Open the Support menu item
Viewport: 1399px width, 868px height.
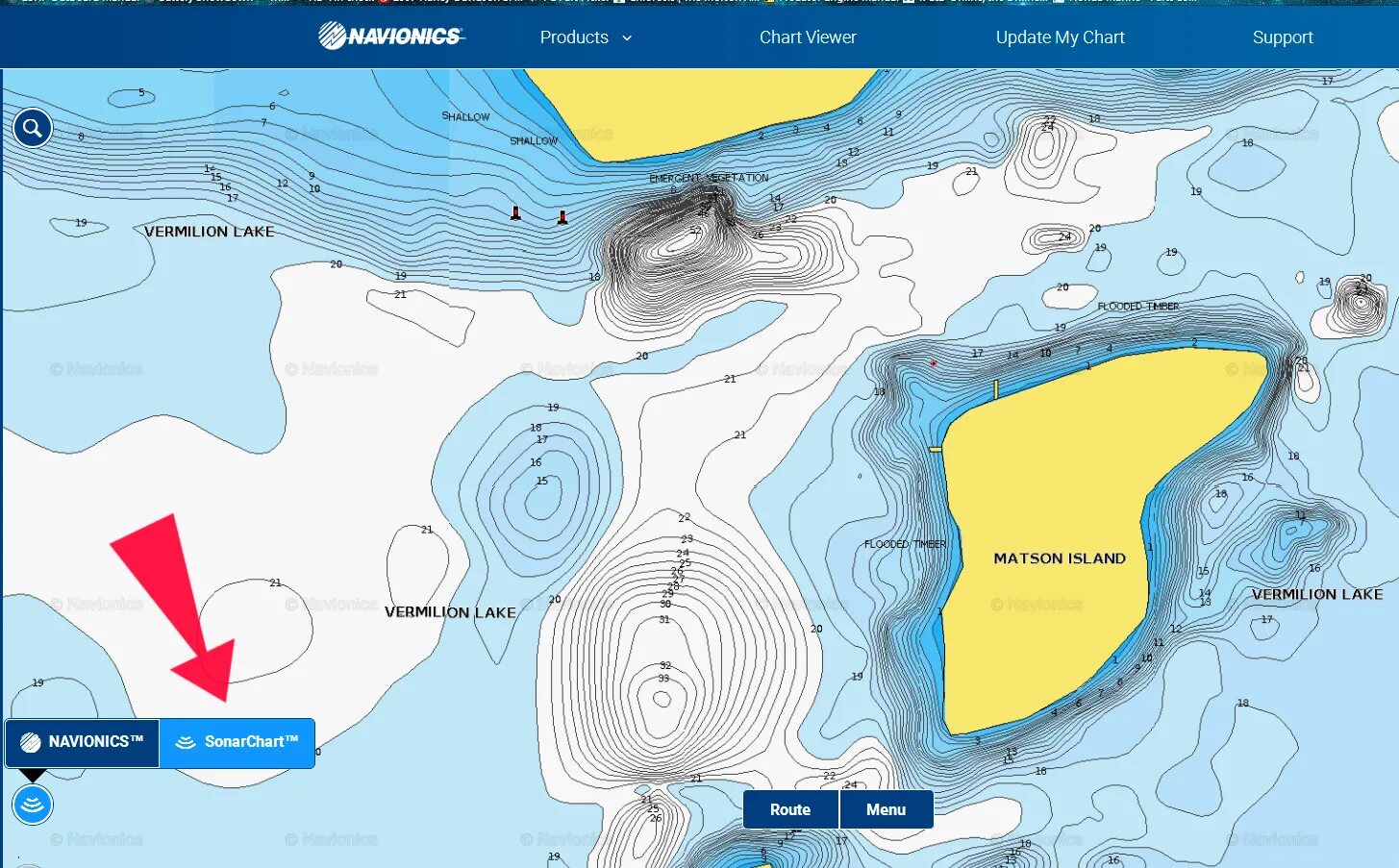[x=1283, y=37]
